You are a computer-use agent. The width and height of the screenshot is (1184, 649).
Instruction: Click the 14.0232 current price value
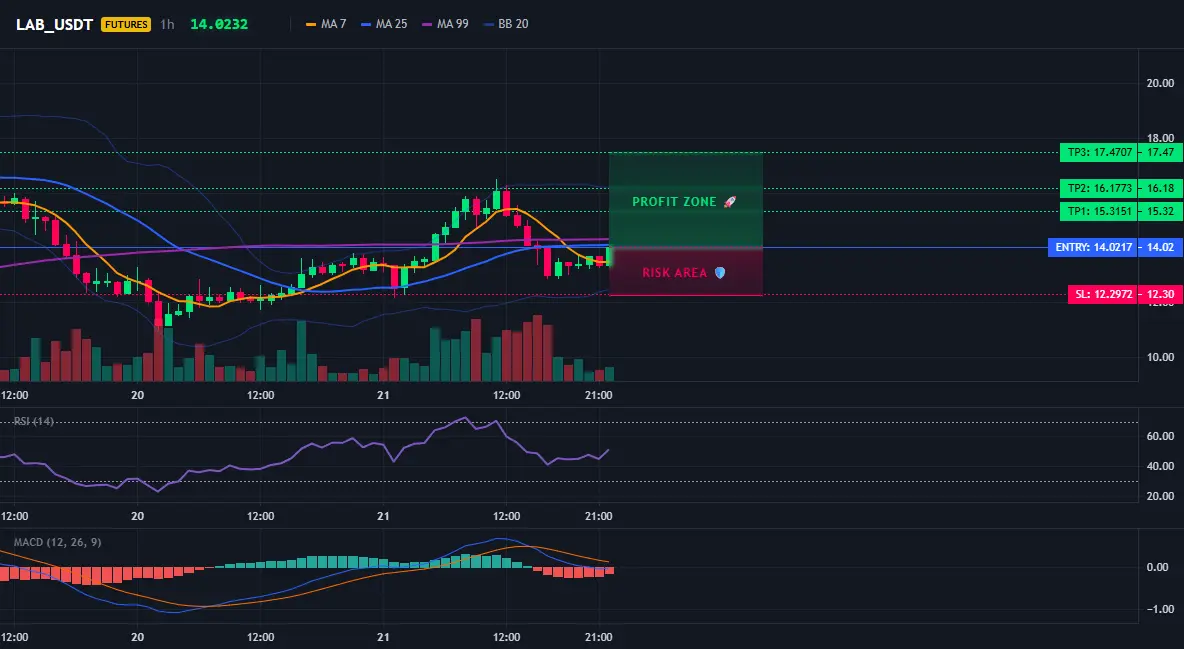[x=219, y=24]
